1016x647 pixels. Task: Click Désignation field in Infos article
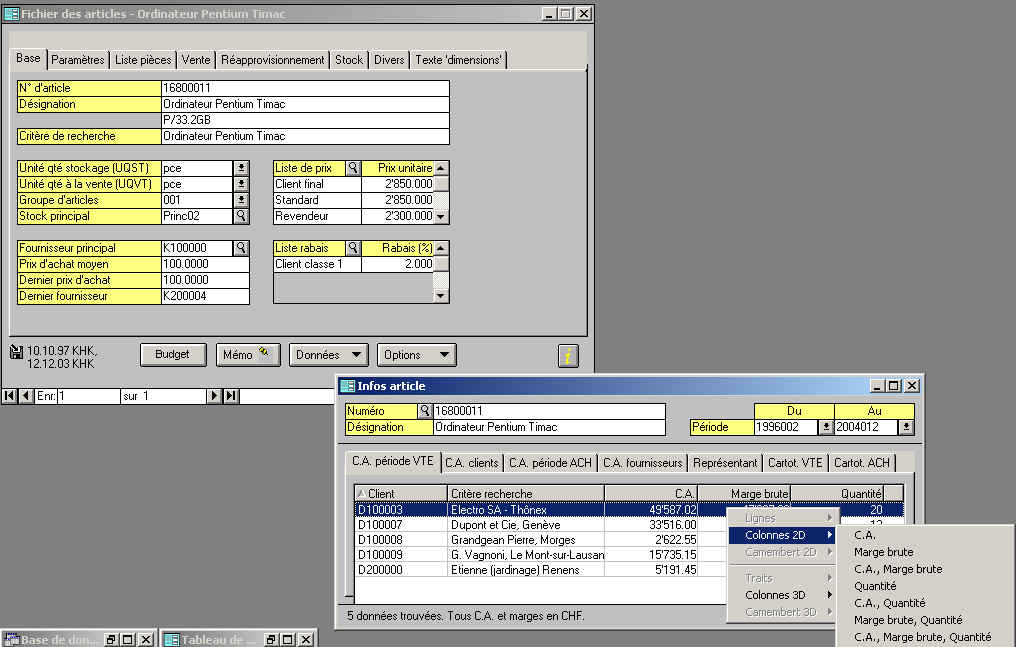(549, 427)
